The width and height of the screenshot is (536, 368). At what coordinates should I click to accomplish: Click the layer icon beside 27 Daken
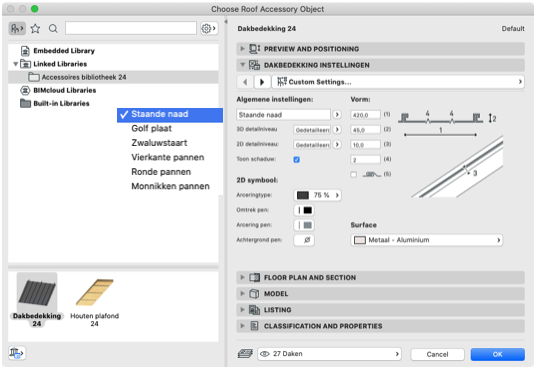(245, 354)
